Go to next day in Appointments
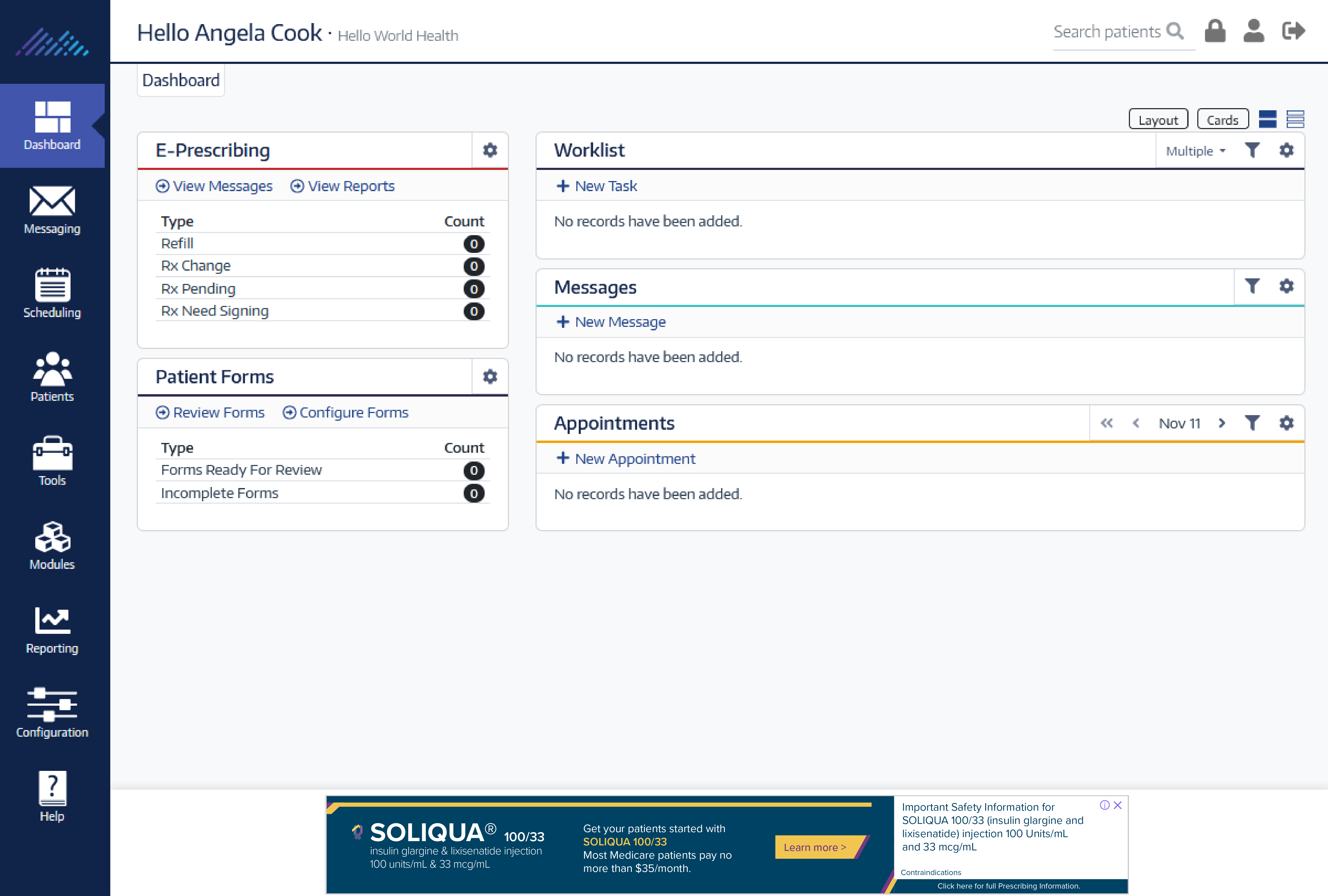1328x896 pixels. [1222, 423]
